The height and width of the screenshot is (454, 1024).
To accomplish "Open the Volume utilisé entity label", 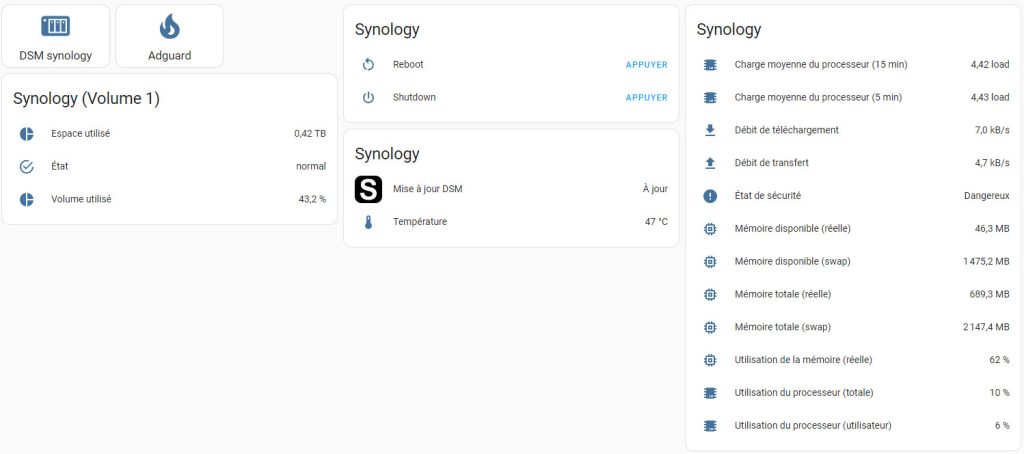I will point(81,199).
